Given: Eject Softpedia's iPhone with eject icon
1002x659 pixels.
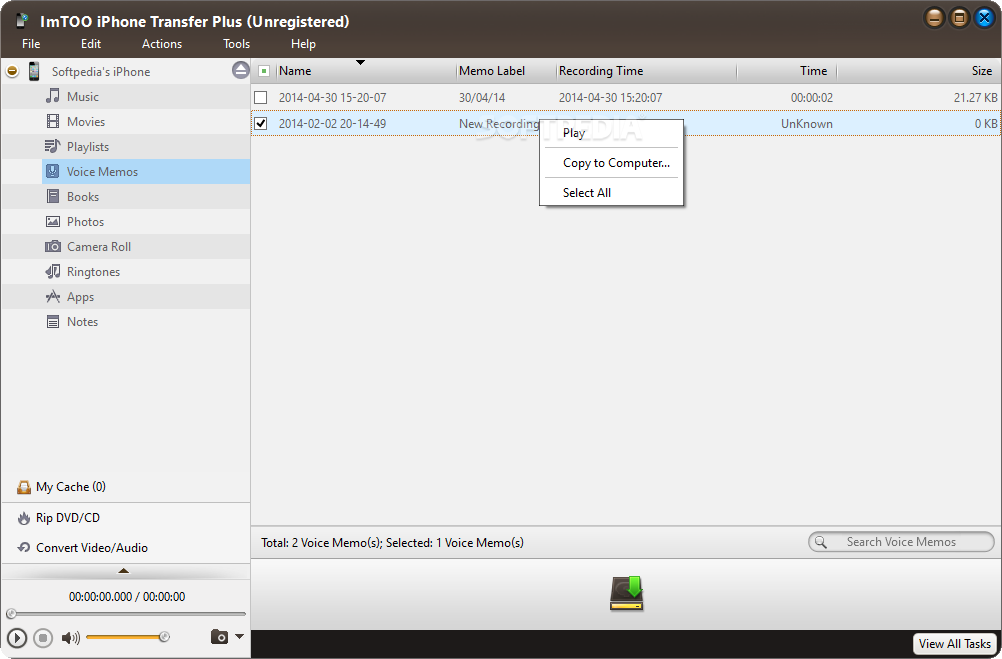Looking at the screenshot, I should (x=240, y=70).
